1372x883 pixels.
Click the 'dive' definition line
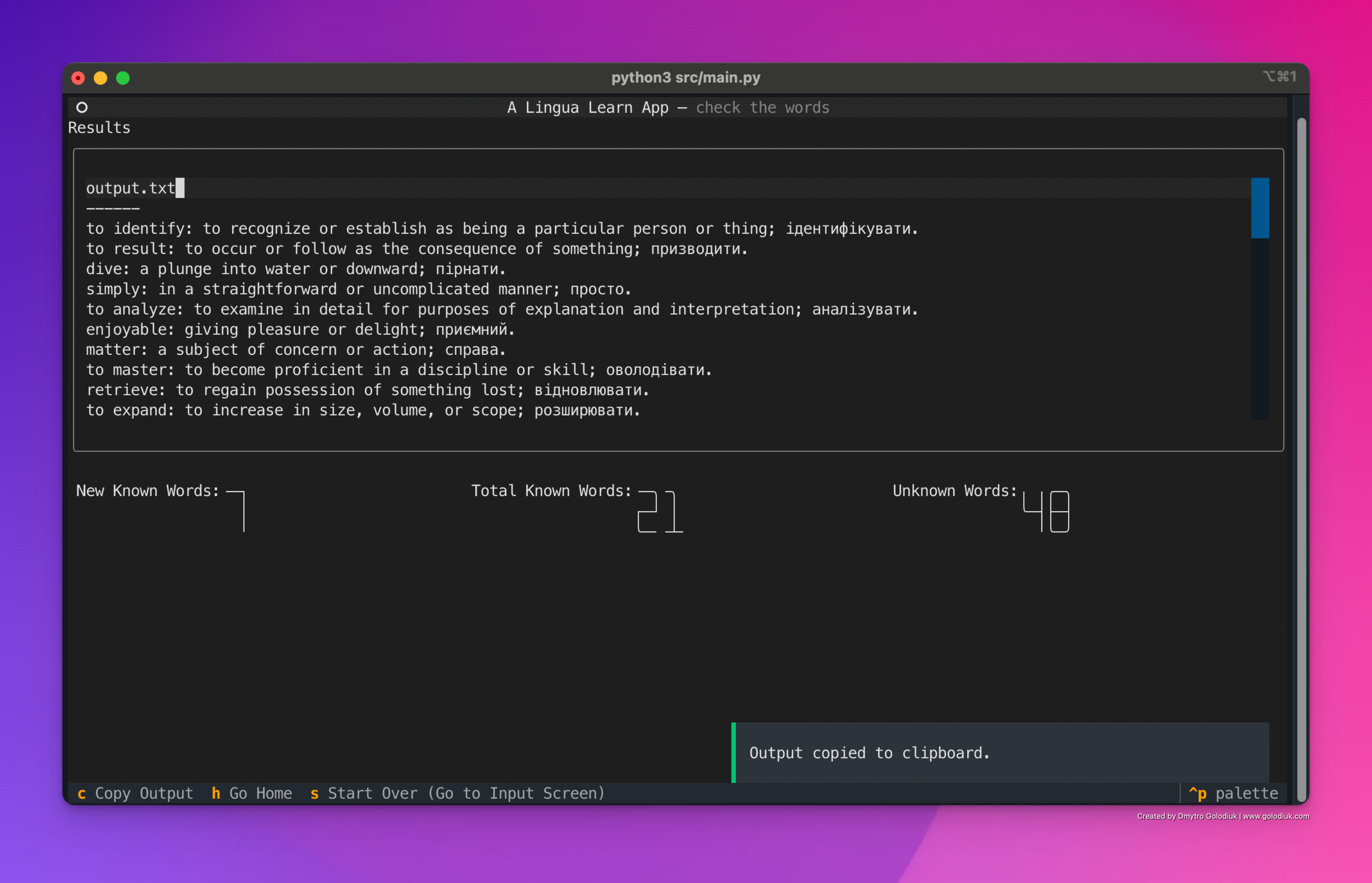295,269
